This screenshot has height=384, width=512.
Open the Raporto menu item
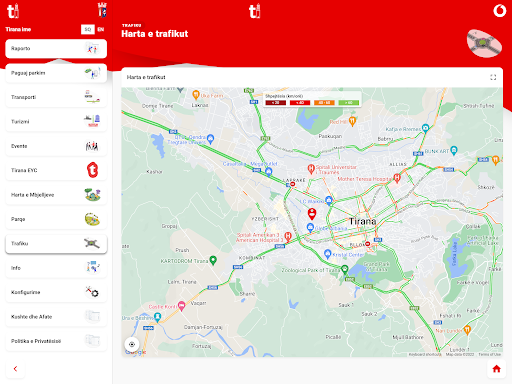click(56, 49)
